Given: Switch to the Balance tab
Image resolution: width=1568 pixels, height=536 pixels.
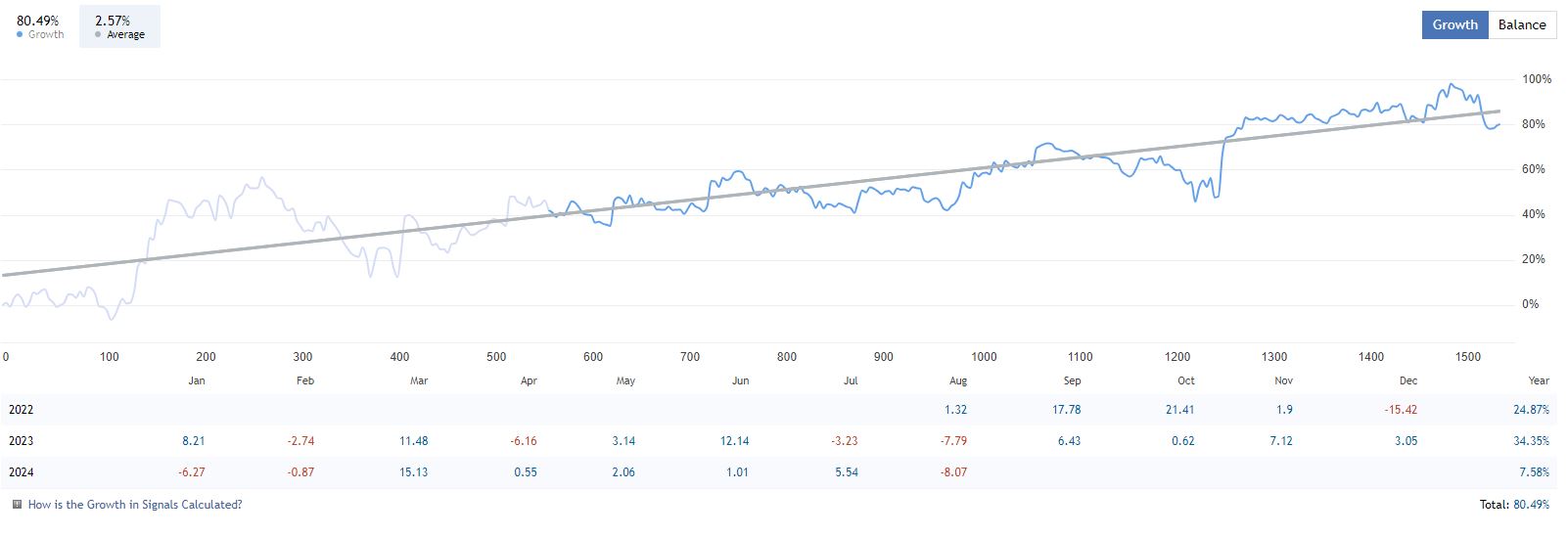Looking at the screenshot, I should tap(1522, 25).
